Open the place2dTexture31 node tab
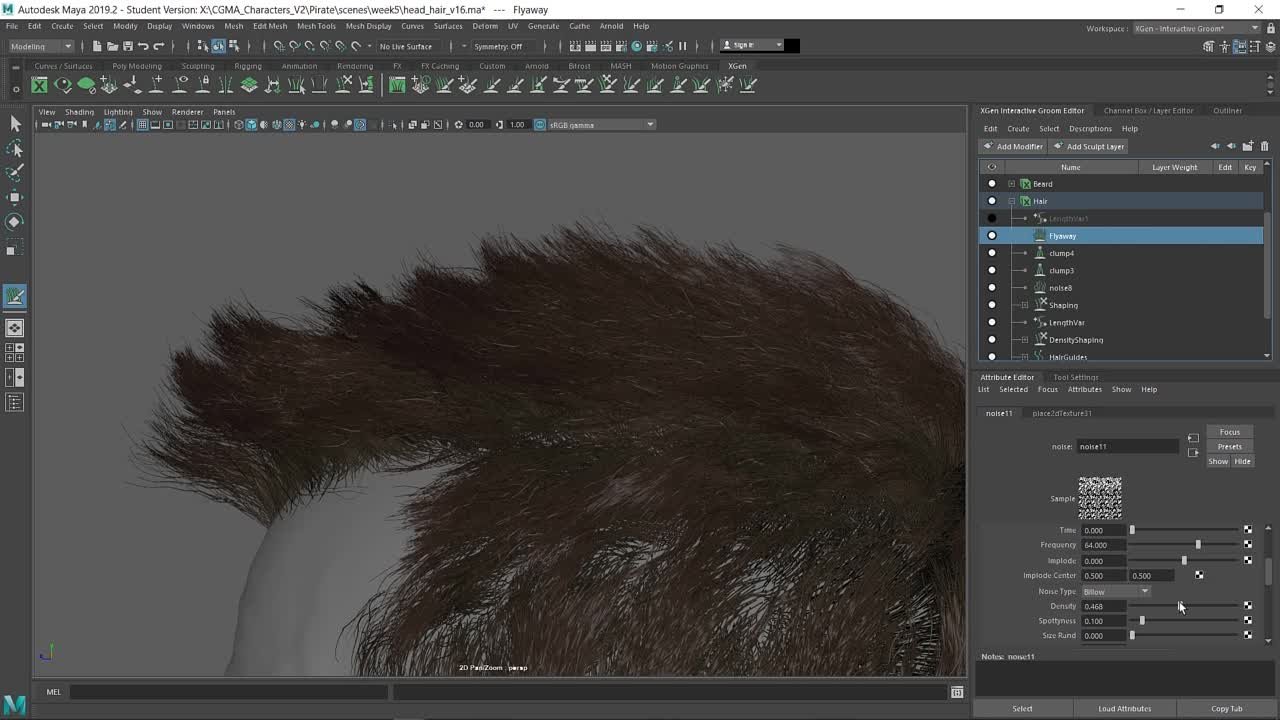1280x720 pixels. coord(1062,413)
